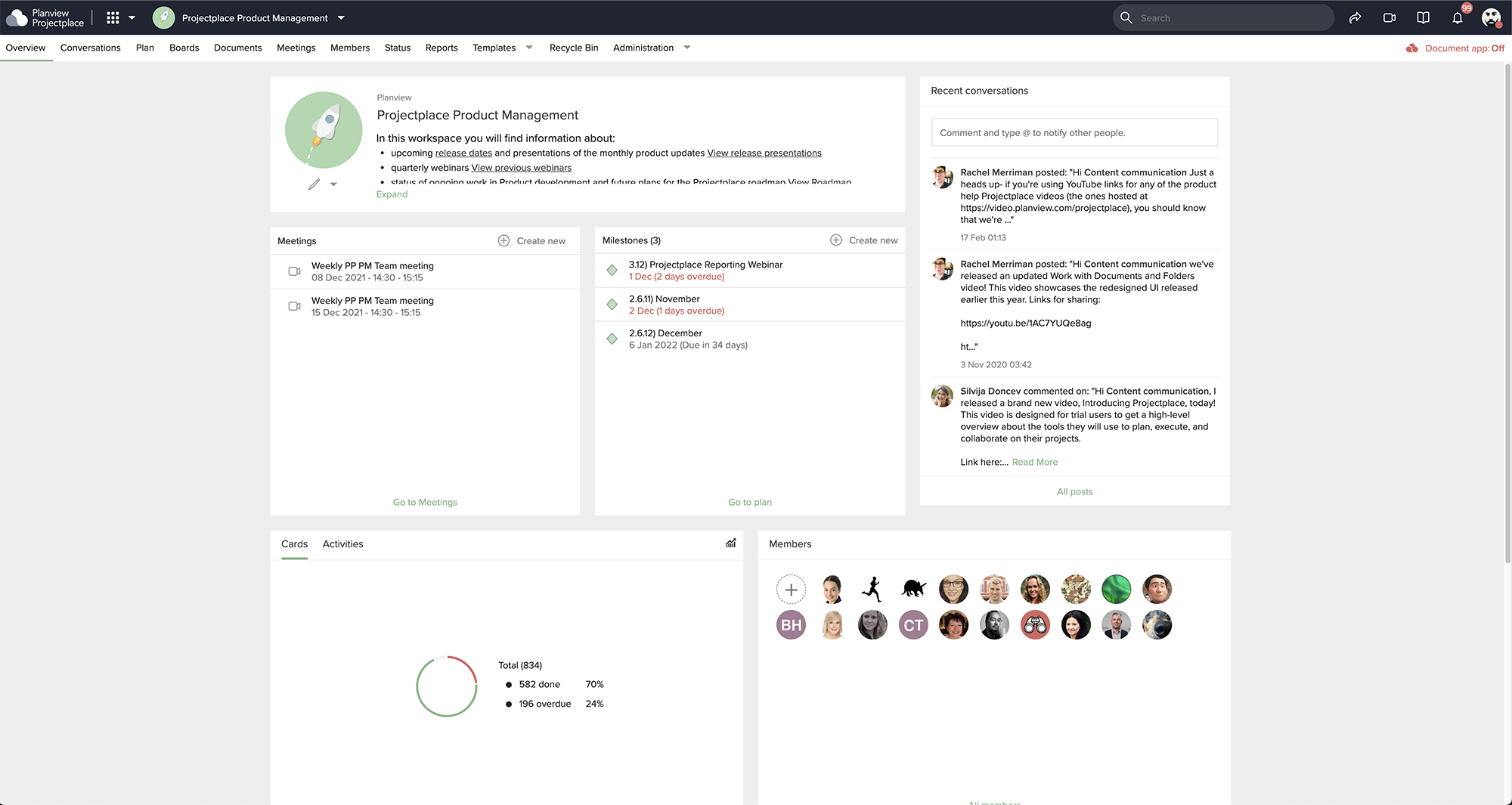Screen dimensions: 1512x805
Task: Open View previous webinars link
Action: coord(522,168)
